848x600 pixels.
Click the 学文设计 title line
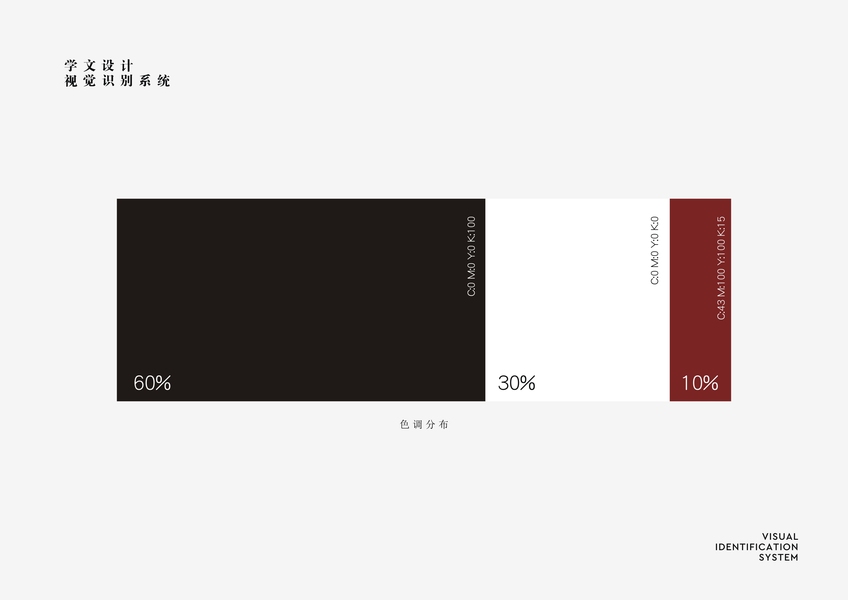click(99, 65)
